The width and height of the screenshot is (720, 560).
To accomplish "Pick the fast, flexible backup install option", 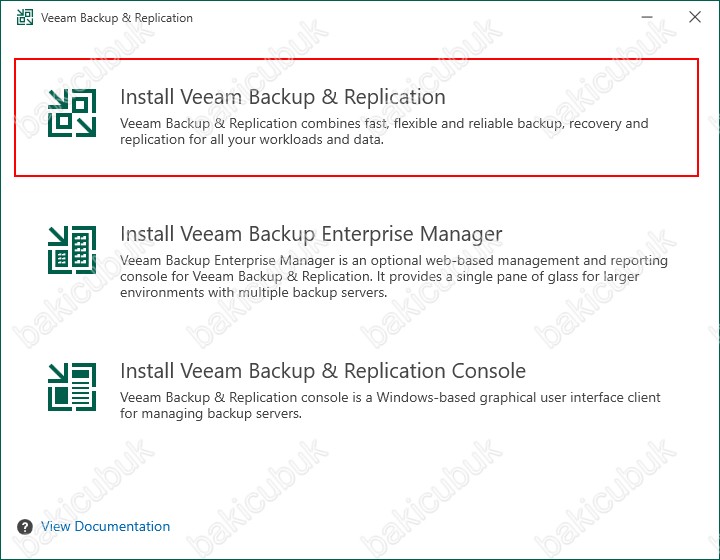I will (x=356, y=118).
